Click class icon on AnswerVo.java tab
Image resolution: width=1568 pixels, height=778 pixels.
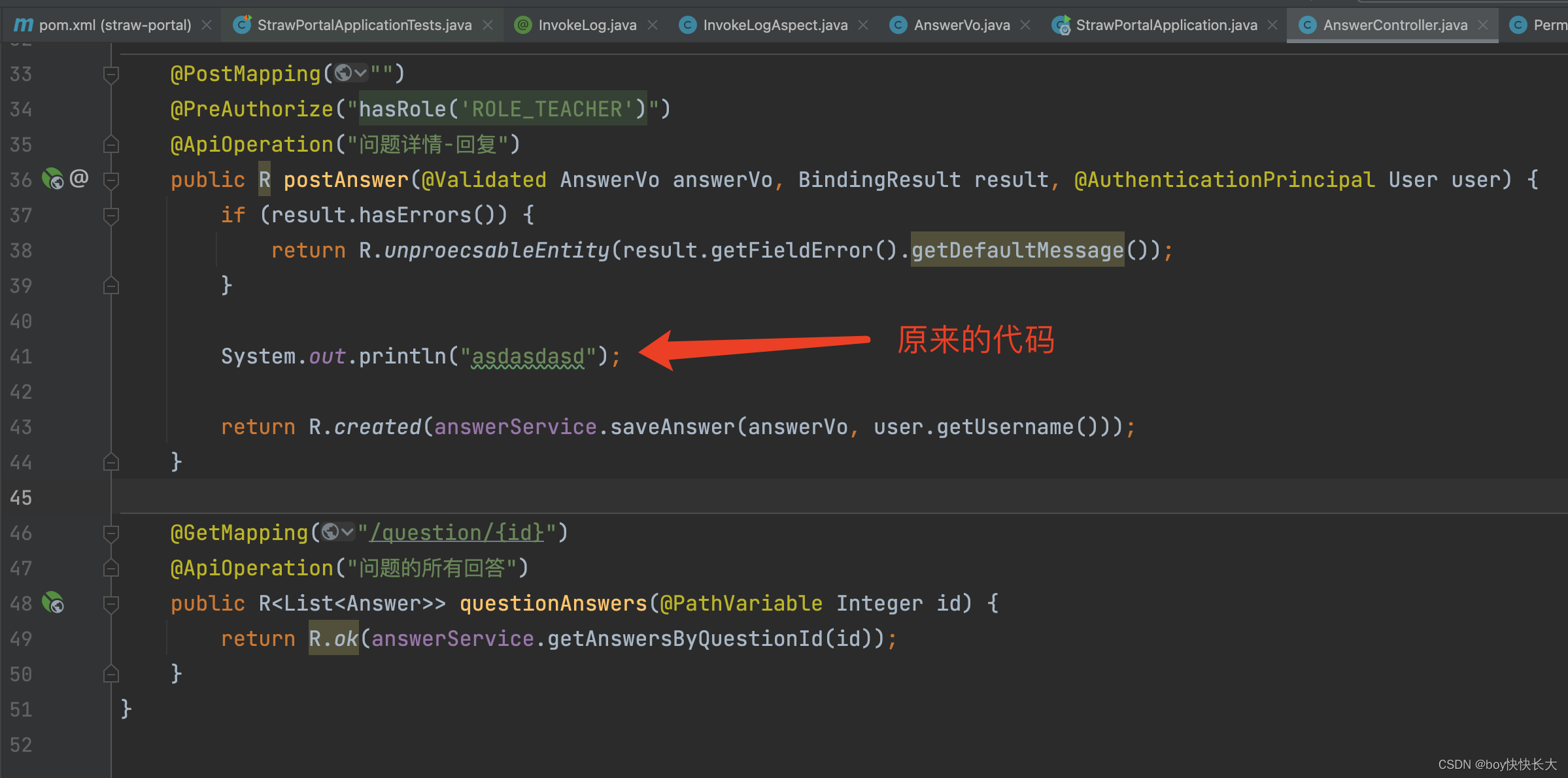(898, 25)
